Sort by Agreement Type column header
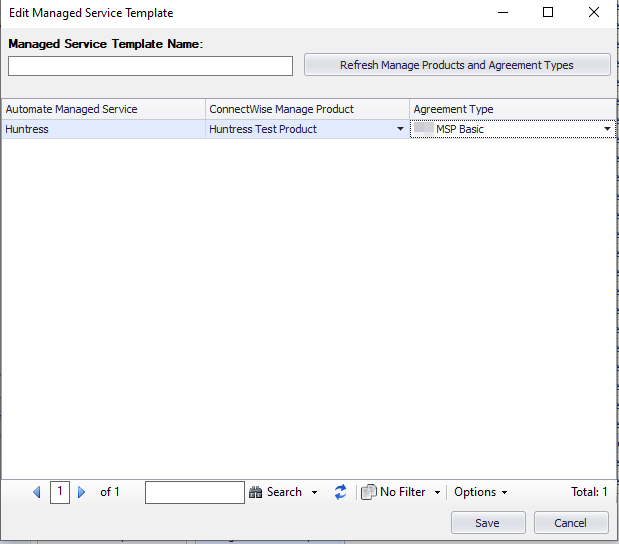Image resolution: width=619 pixels, height=544 pixels. pos(512,109)
